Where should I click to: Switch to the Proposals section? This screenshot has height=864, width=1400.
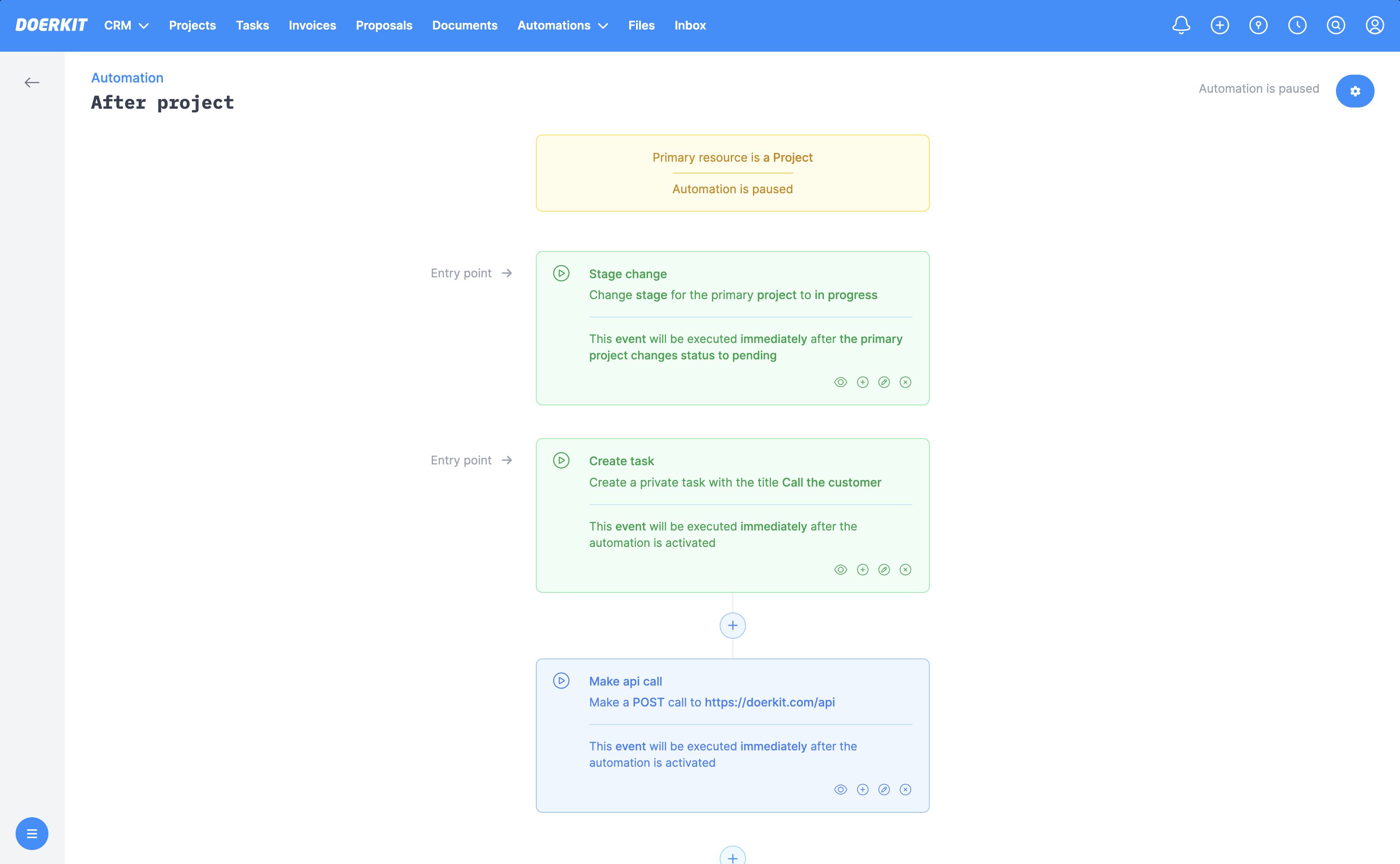pyautogui.click(x=384, y=25)
